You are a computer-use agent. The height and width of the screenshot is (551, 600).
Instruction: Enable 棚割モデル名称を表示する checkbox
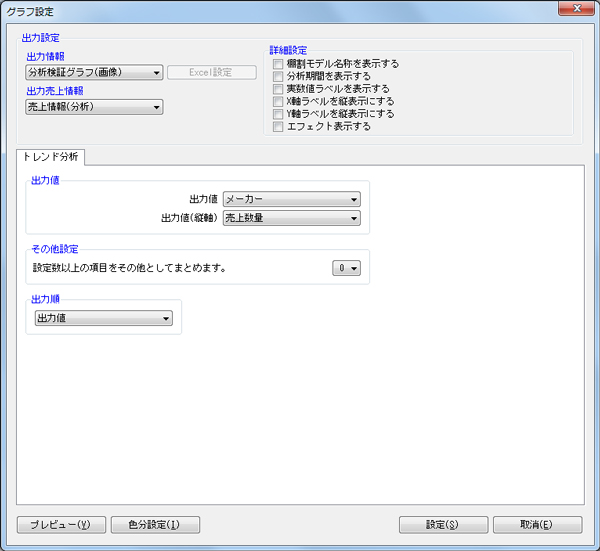click(x=278, y=64)
